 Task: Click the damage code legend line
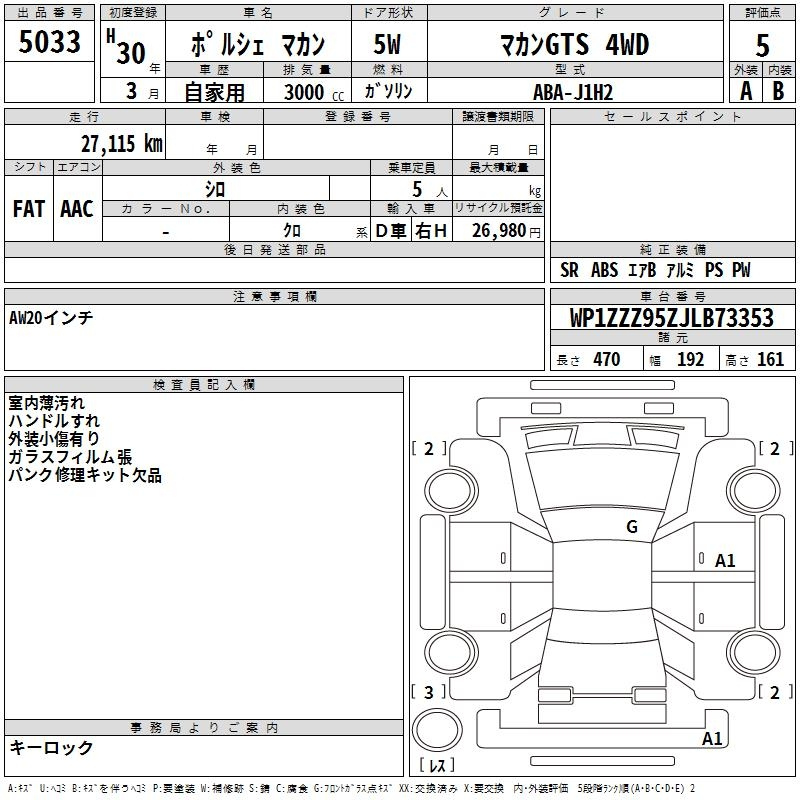352,789
